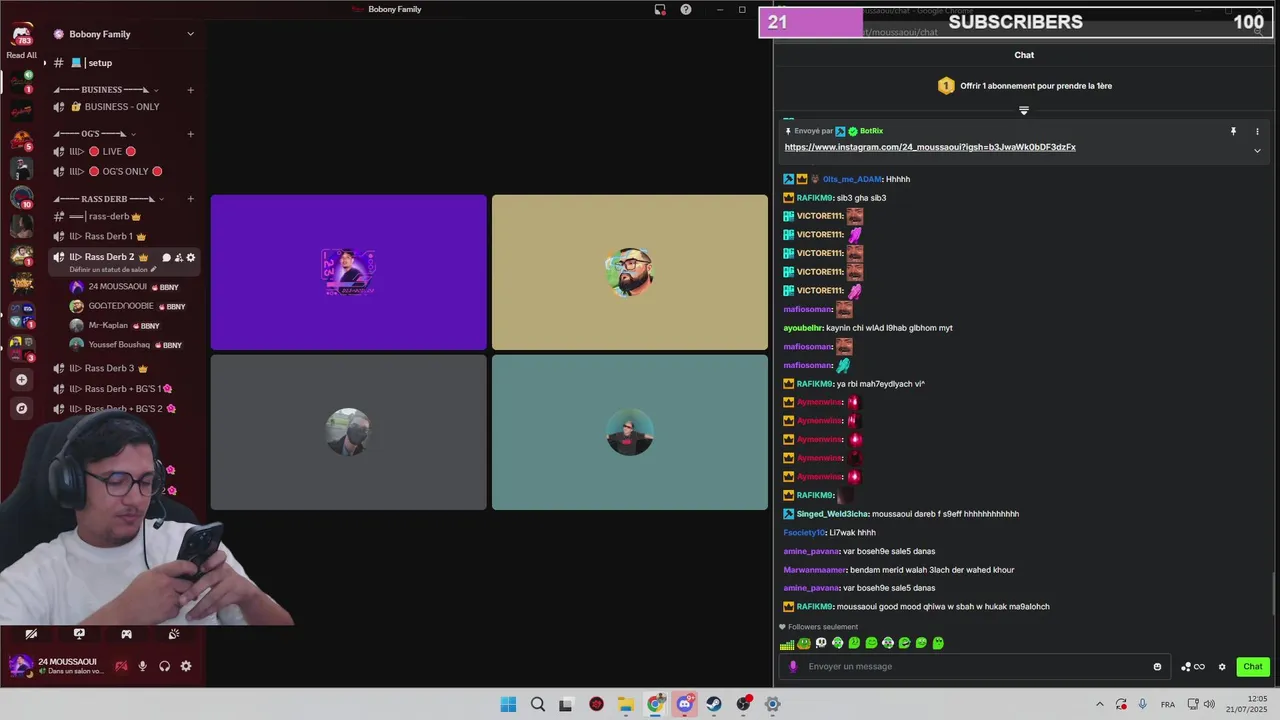1280x720 pixels.
Task: Expand the Bobony Family server menu
Action: point(190,34)
